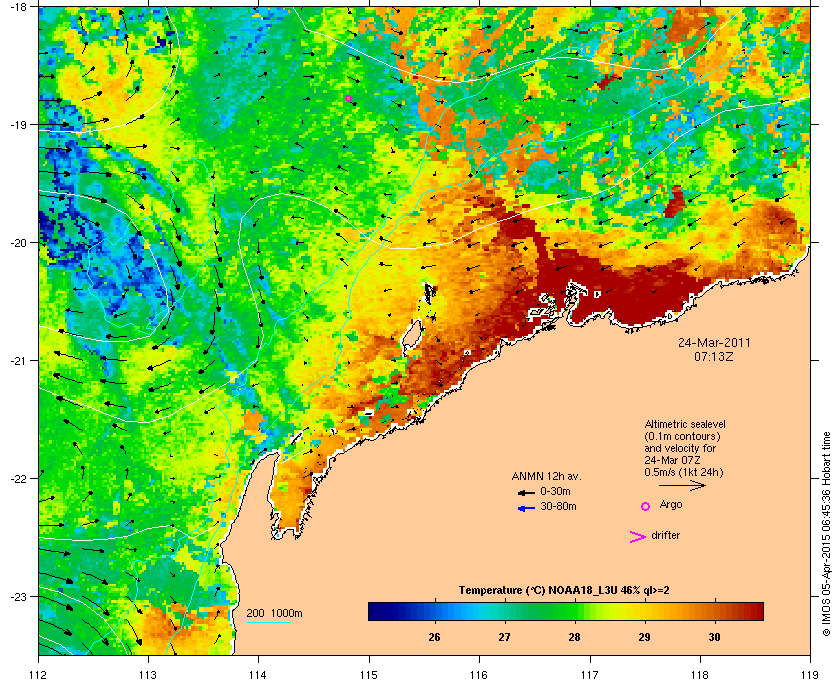Click the 112 longitude axis label

tap(39, 674)
